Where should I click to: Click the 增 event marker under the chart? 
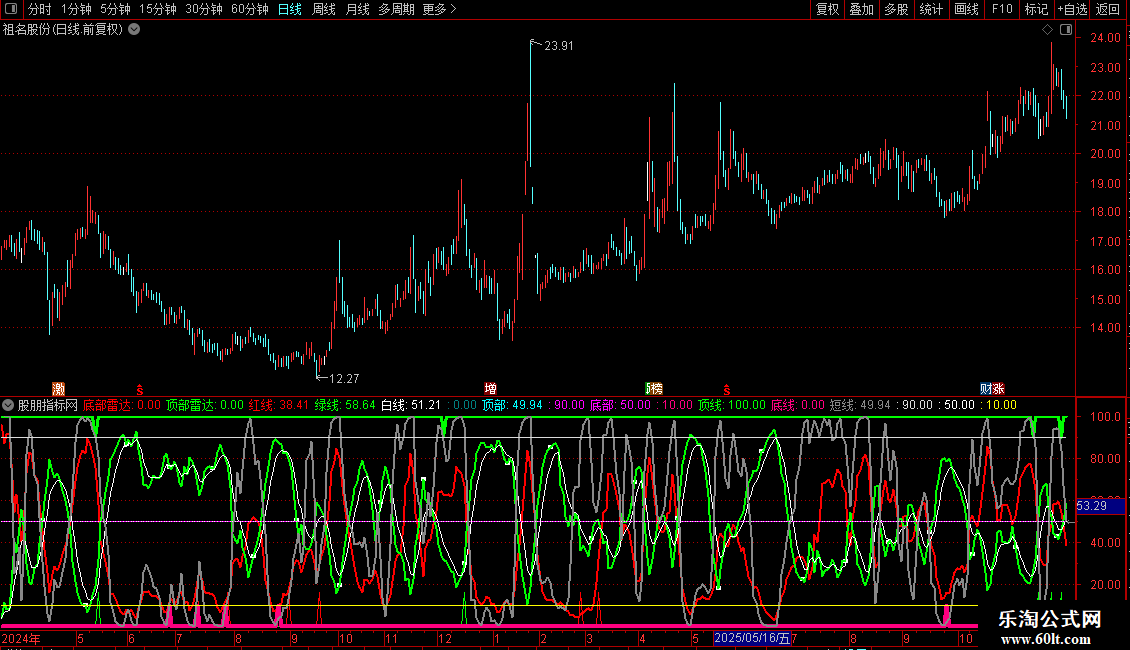click(490, 388)
